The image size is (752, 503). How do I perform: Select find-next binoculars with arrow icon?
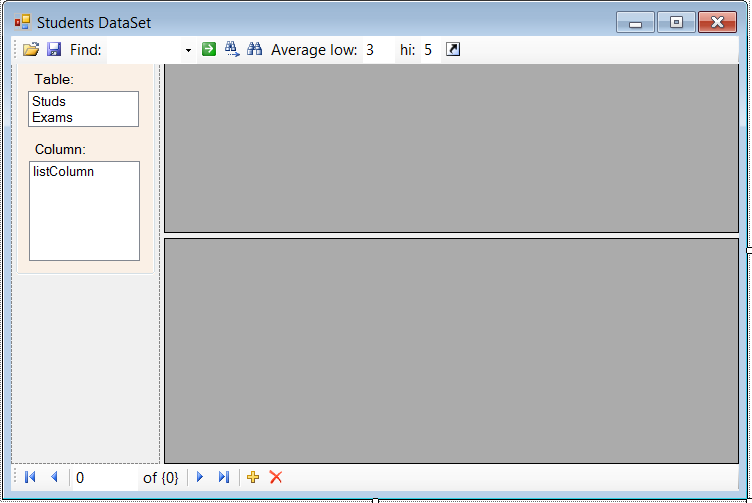click(x=232, y=49)
